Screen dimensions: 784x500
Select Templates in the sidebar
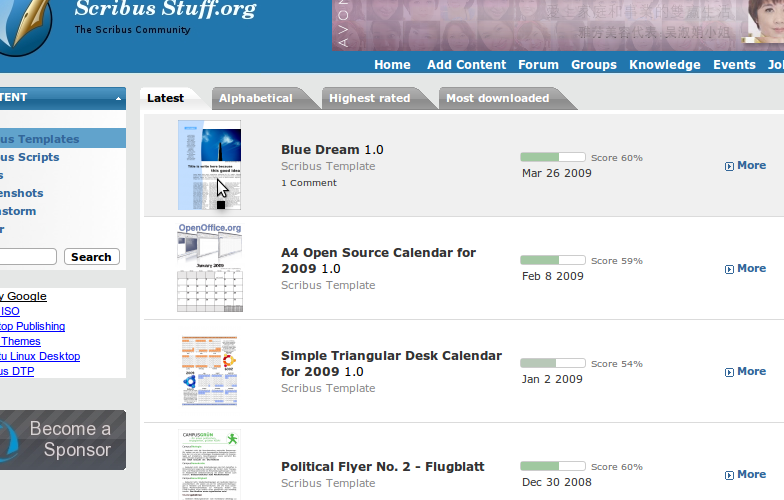coord(62,138)
